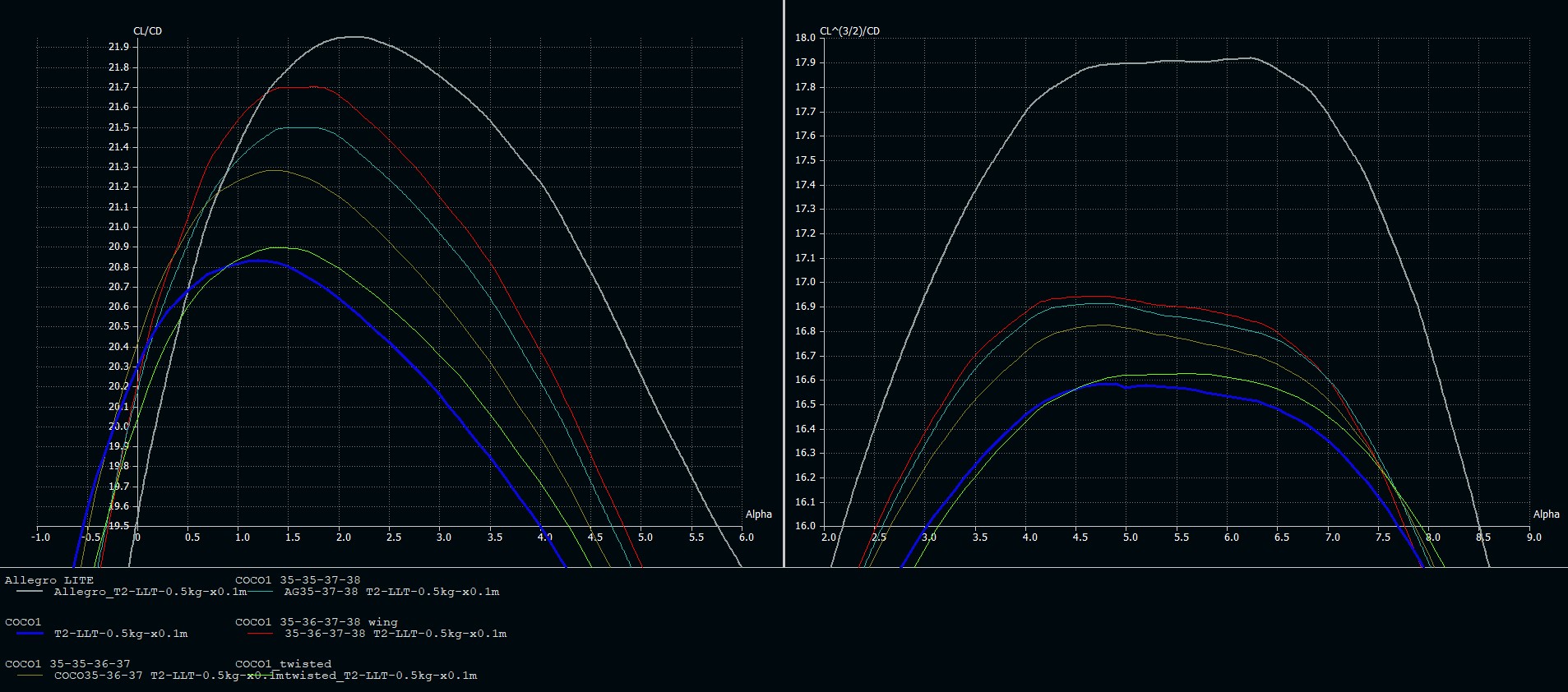Screen dimensions: 1568x692
Task: Click the Alpha label on right graph
Action: [x=1546, y=514]
